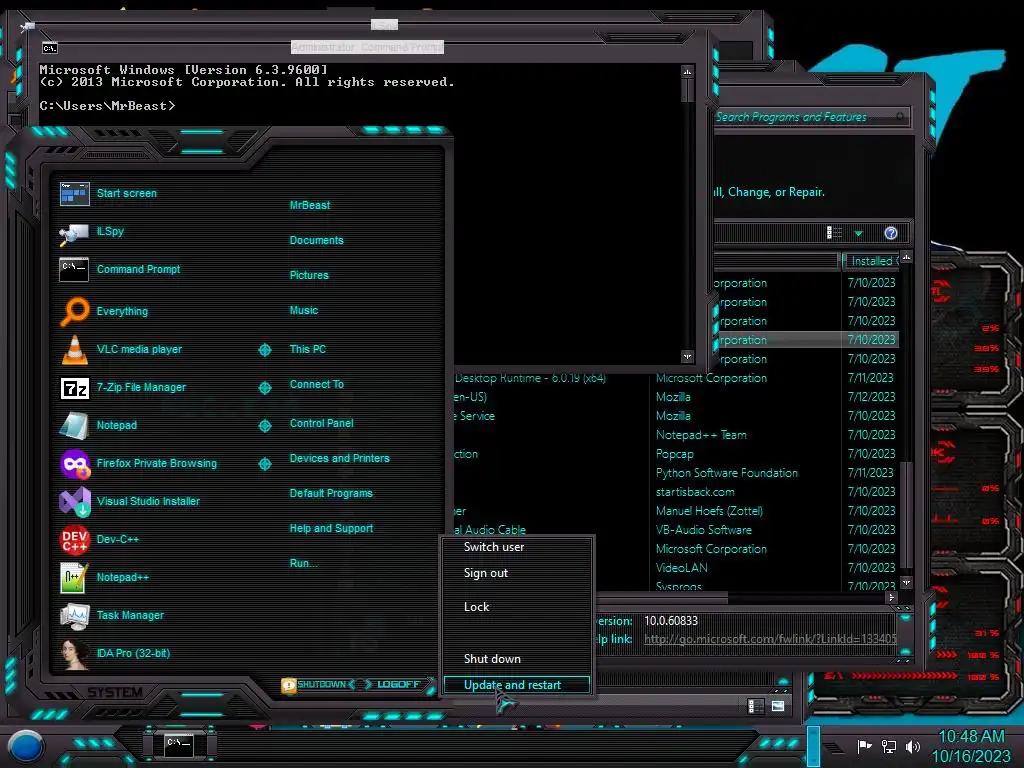Open Help and Support link
Screen dimensions: 1024x768
pyautogui.click(x=331, y=528)
